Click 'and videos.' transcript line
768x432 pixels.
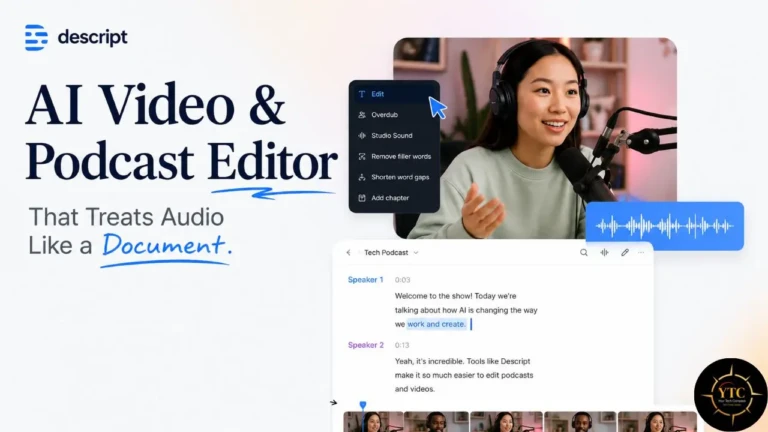pyautogui.click(x=415, y=389)
